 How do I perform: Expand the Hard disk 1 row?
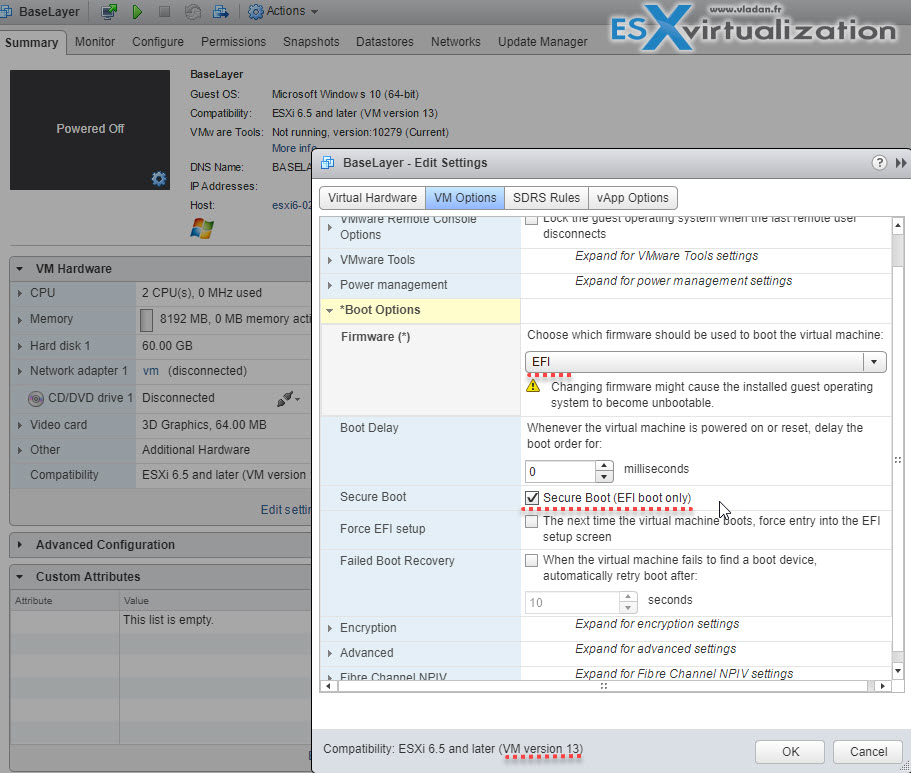click(20, 346)
